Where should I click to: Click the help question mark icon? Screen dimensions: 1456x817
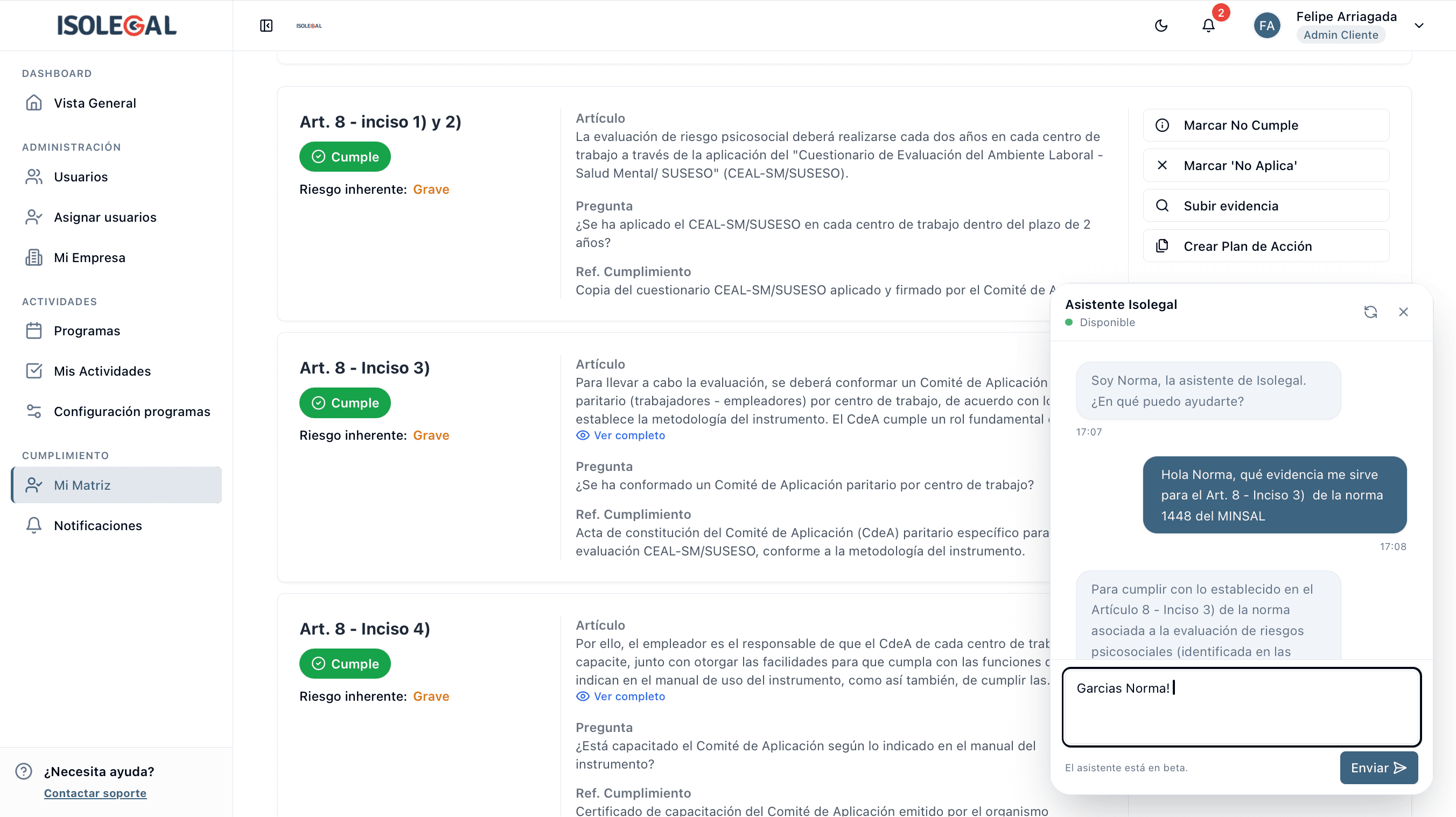(x=24, y=771)
